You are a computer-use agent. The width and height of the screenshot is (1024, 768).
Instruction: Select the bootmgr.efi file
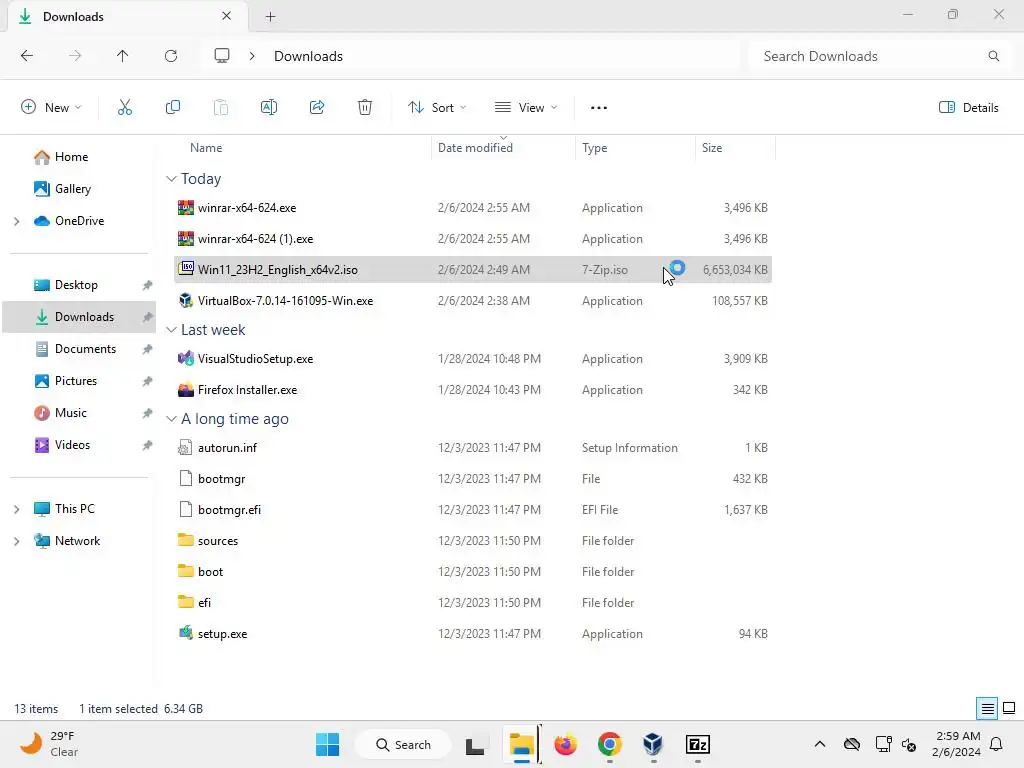[x=473, y=510]
